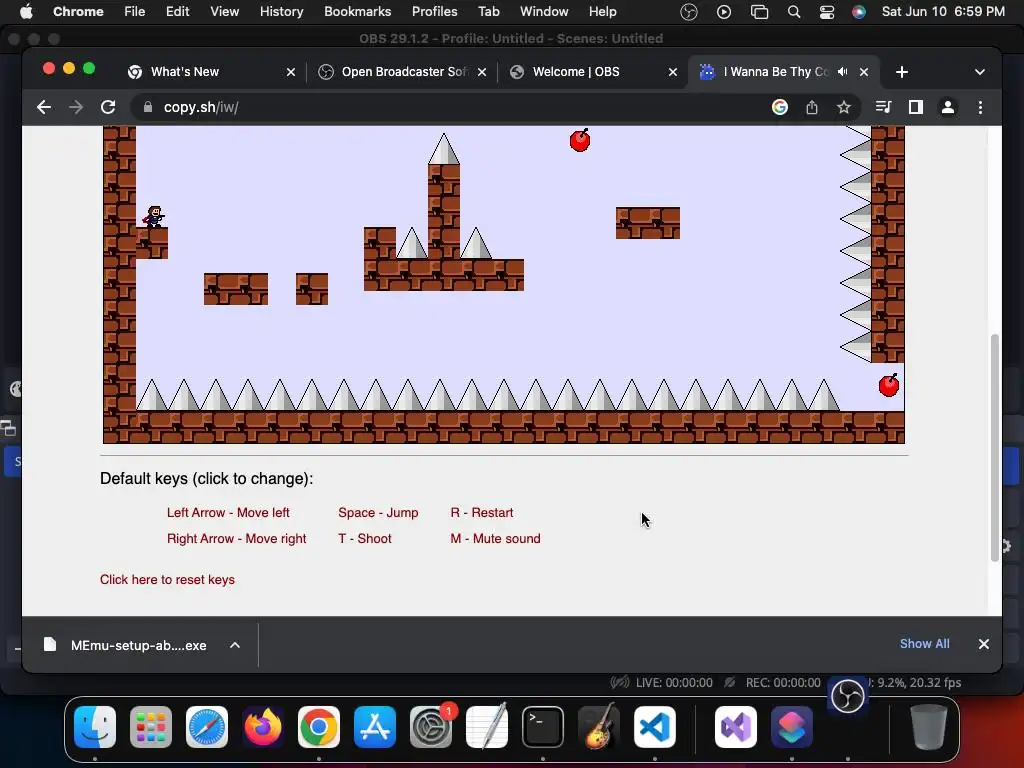Screen dimensions: 1024x768
Task: Open System Preferences in the dock
Action: (431, 727)
